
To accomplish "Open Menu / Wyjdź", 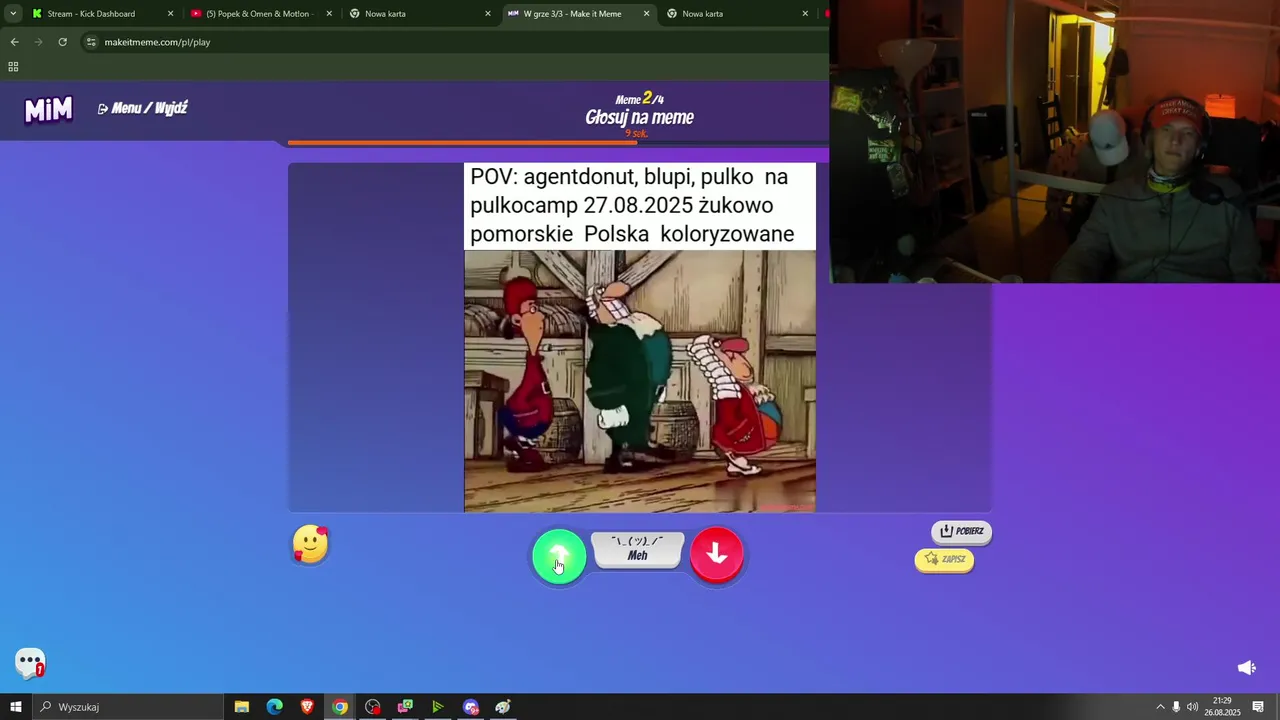I will pos(143,108).
